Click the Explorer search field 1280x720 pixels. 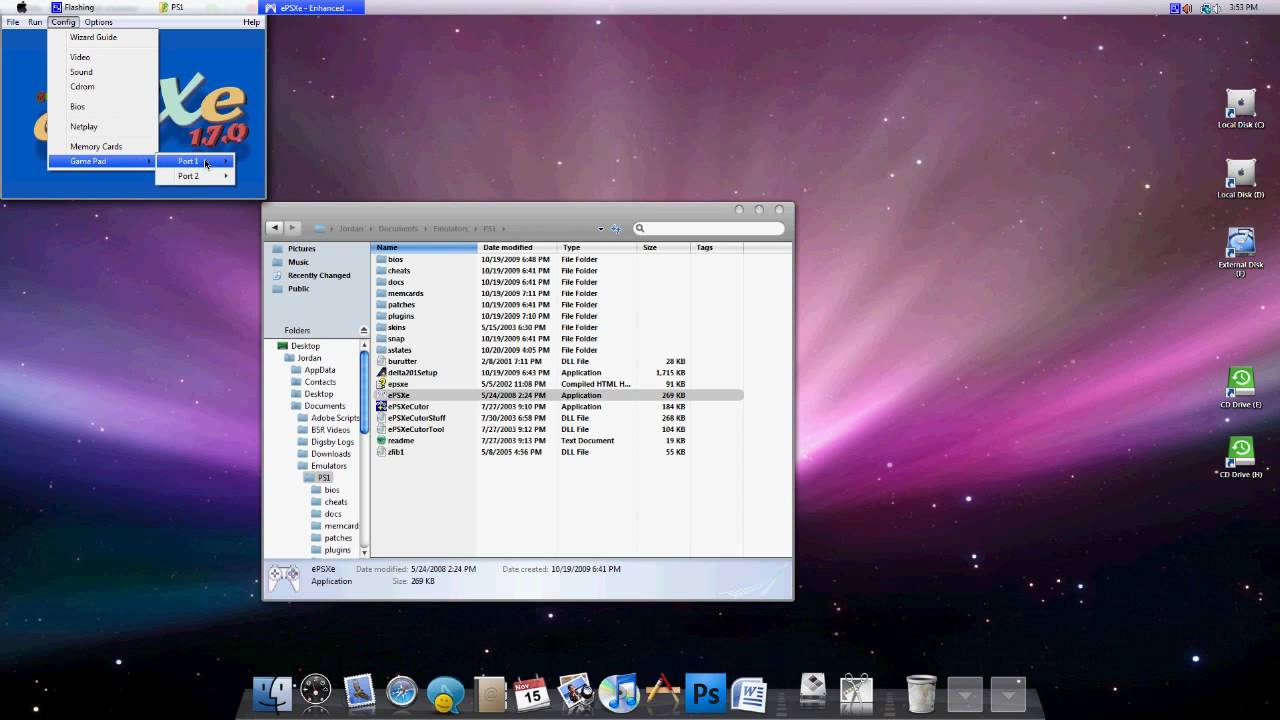(x=712, y=228)
